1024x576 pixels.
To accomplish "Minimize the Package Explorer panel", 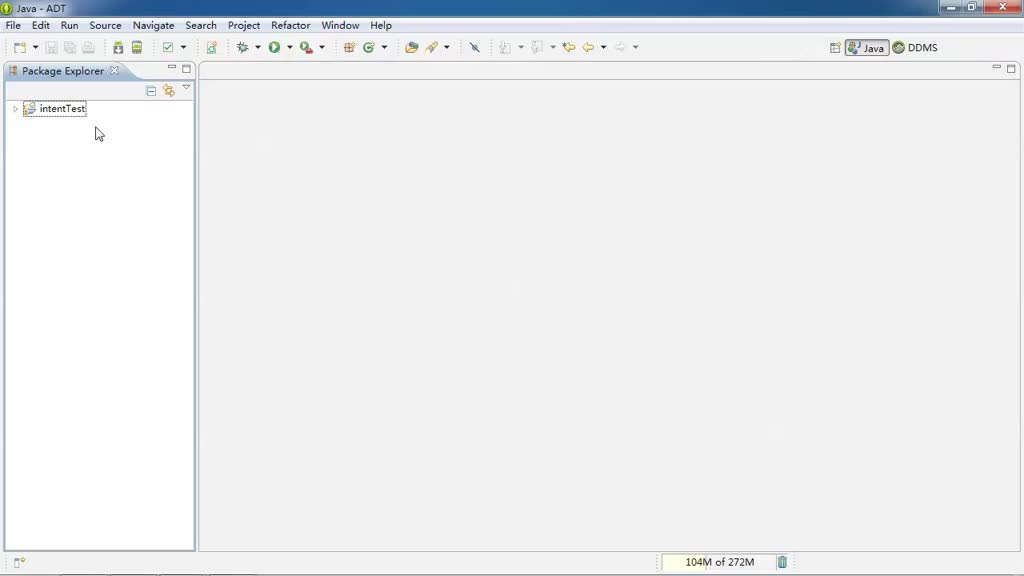I will click(172, 67).
